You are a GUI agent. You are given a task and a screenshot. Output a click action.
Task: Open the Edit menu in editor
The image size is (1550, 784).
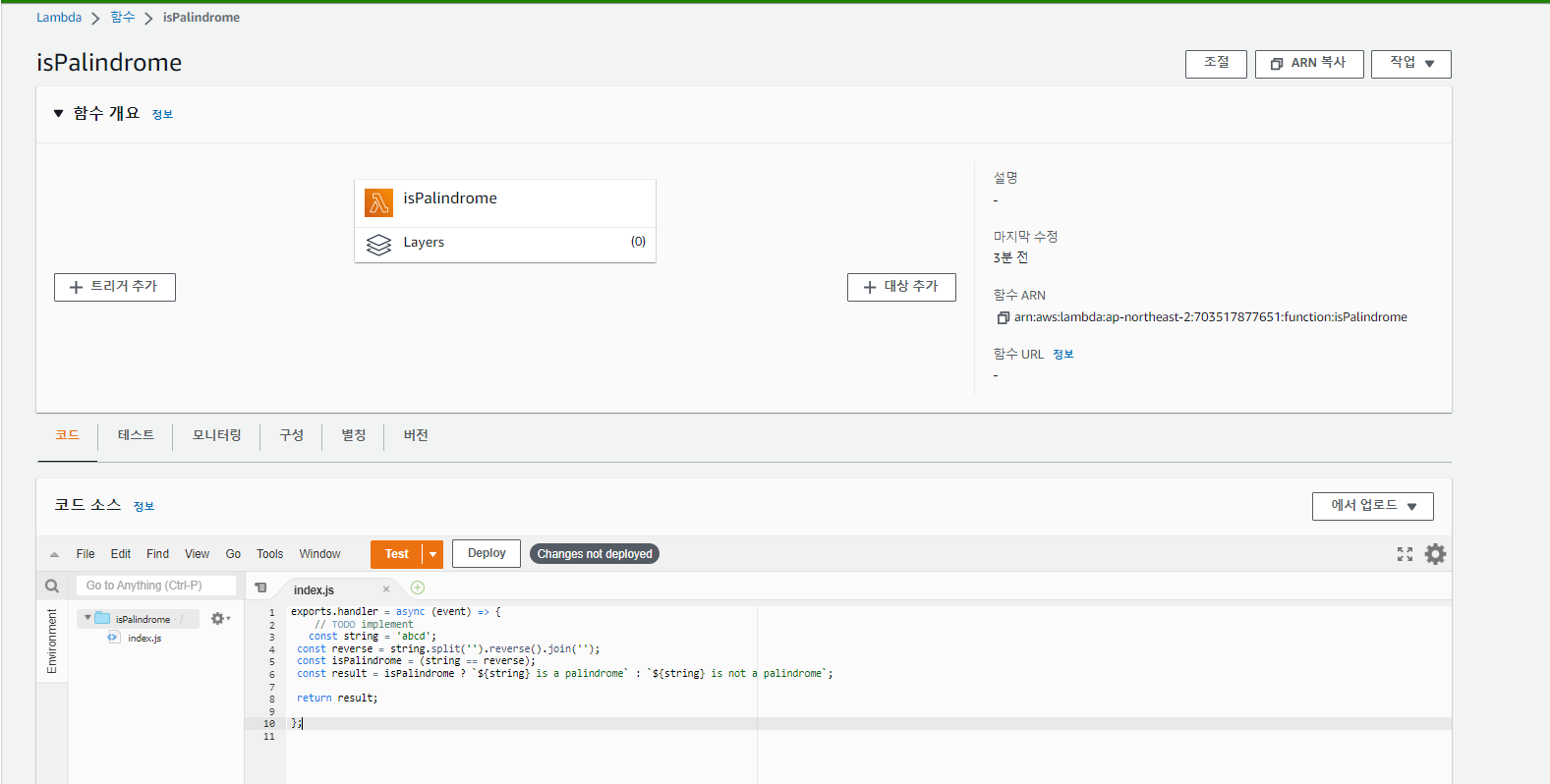click(x=121, y=554)
